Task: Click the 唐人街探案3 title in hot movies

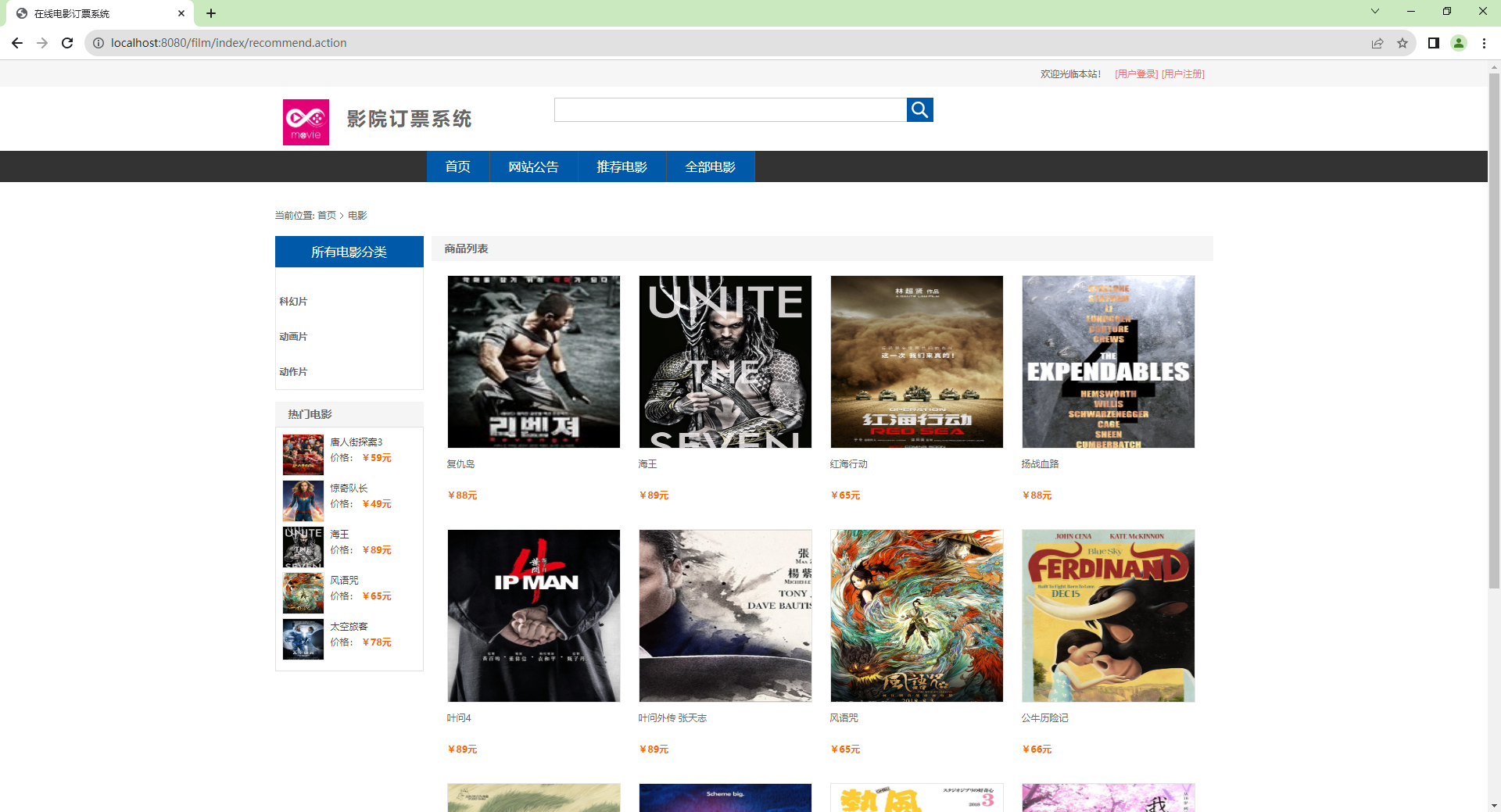Action: click(x=356, y=442)
